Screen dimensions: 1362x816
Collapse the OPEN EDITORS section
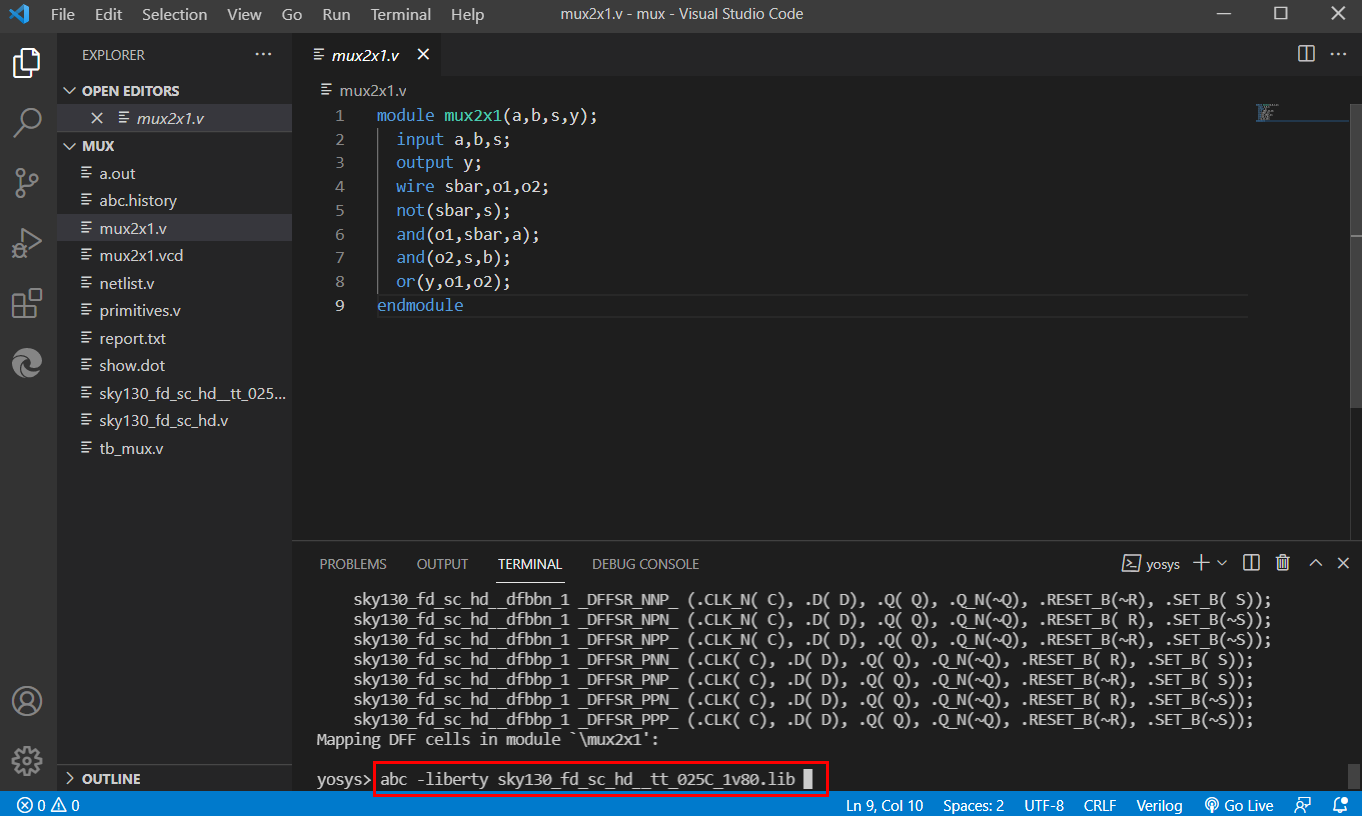[x=69, y=90]
